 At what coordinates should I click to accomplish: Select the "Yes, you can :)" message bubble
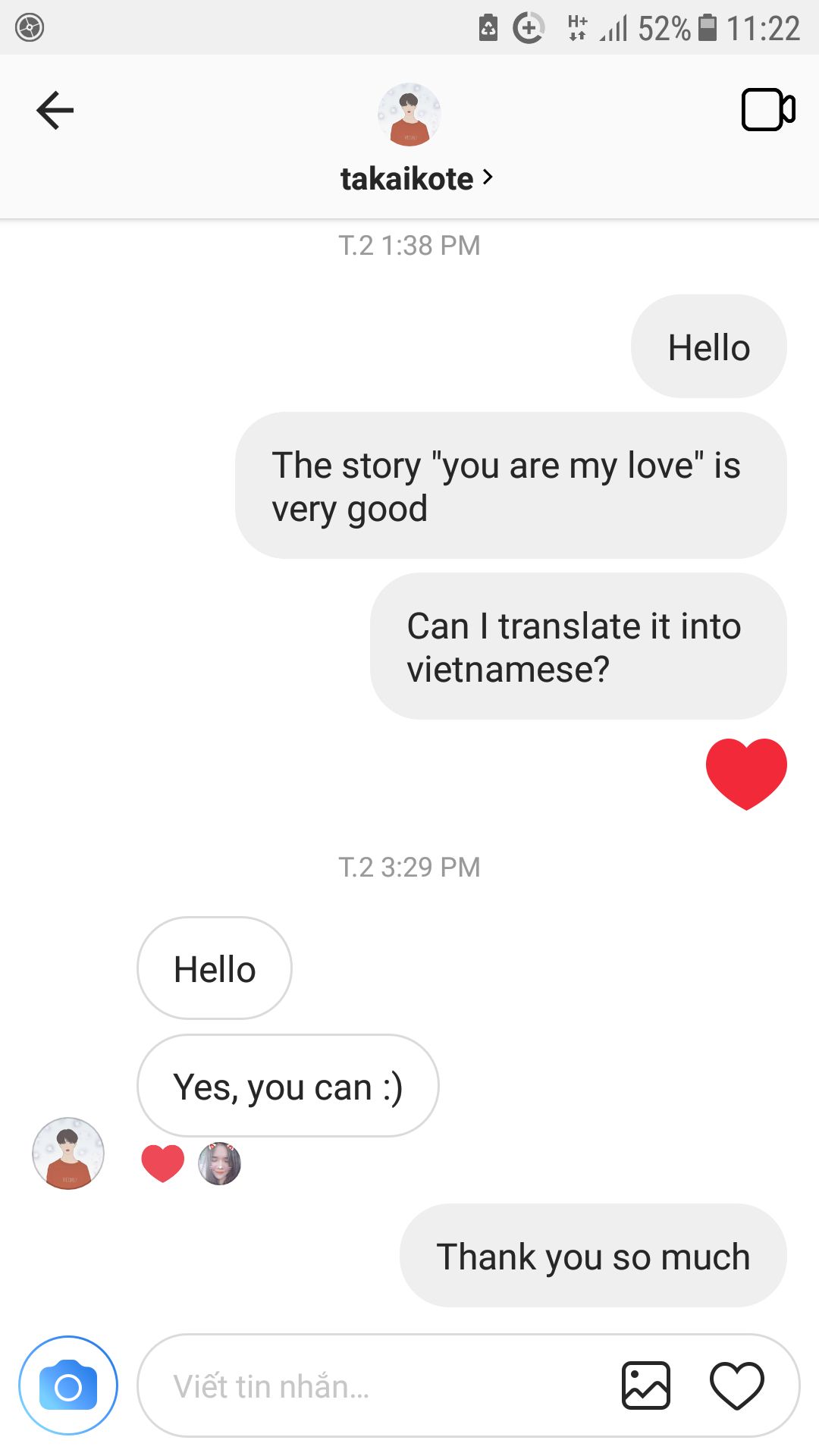click(x=288, y=1086)
